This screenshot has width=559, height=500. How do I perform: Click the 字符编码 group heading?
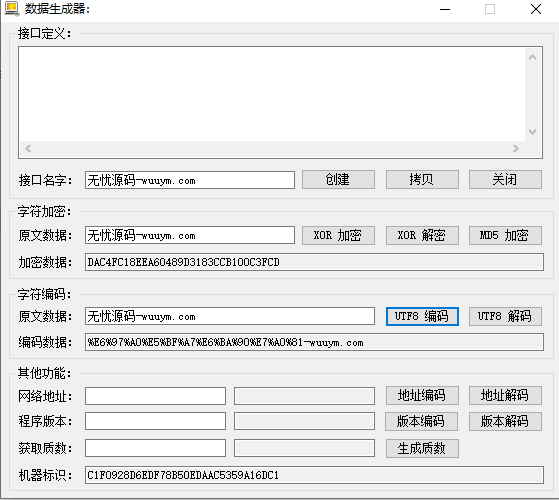click(44, 294)
